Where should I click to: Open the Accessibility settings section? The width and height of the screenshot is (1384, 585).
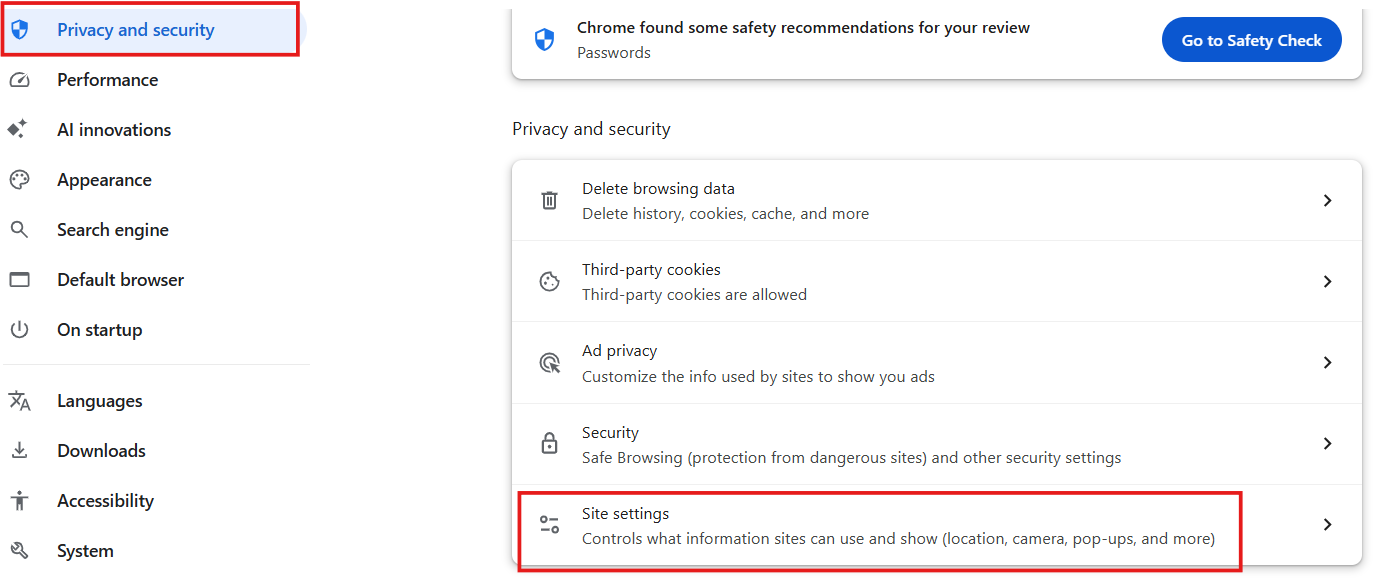coord(105,501)
